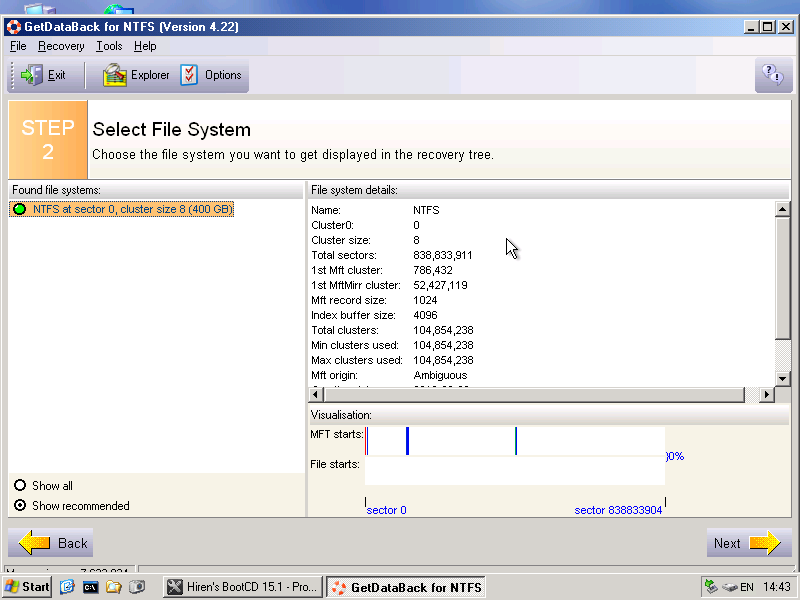Click Total sectors value 838,833,911

443,255
